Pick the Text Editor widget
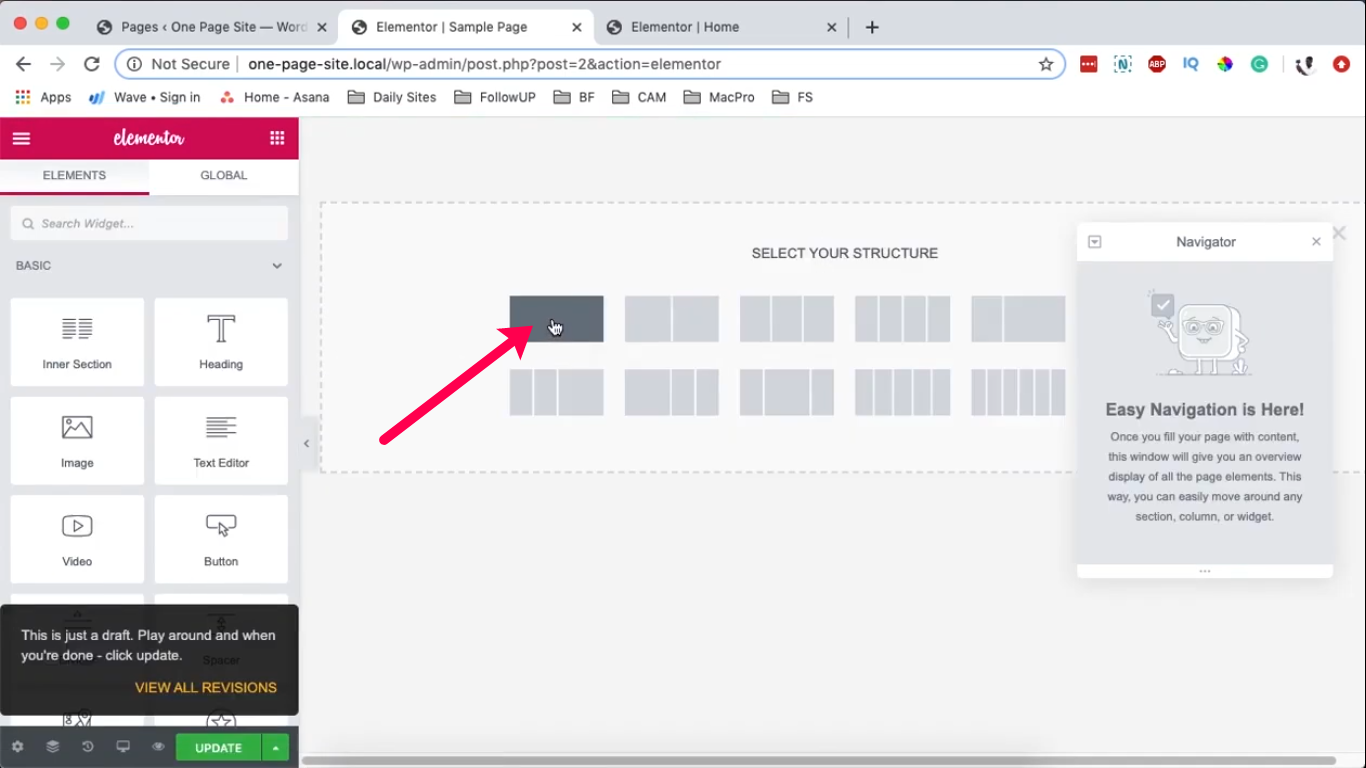The image size is (1366, 768). (221, 441)
